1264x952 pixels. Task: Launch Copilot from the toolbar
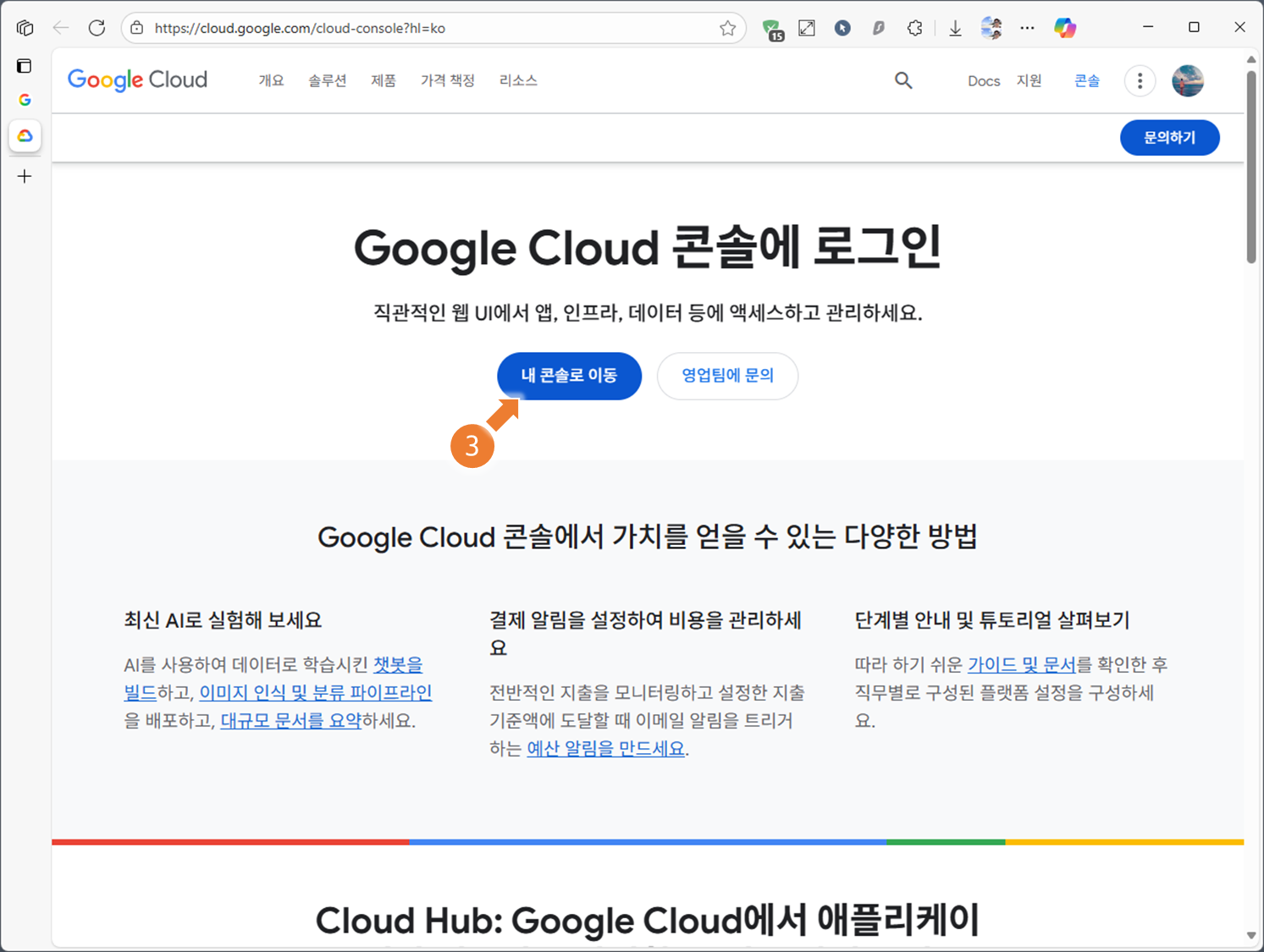1065,28
